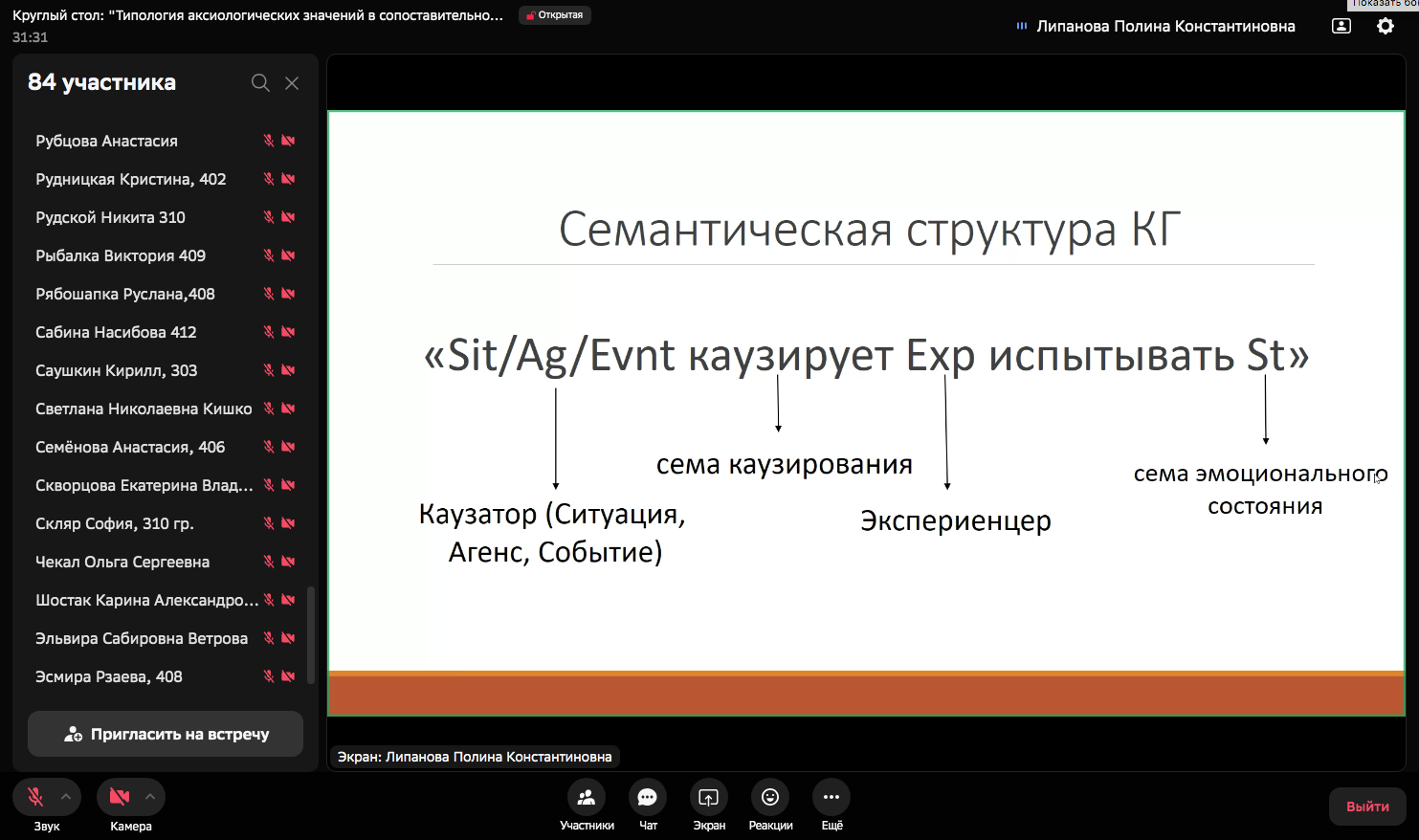Click muted mic icon for Рыбалка Виктория 409
This screenshot has width=1419, height=840.
point(269,255)
